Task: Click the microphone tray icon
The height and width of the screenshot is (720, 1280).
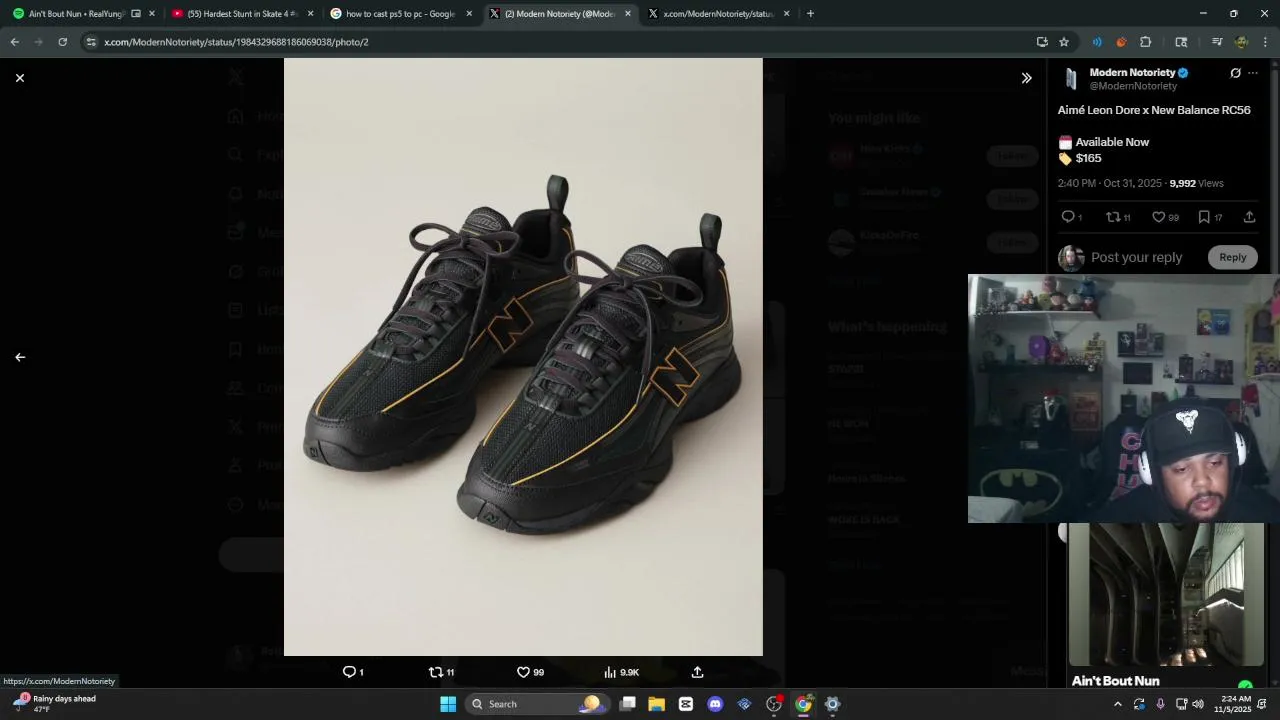Action: (1160, 704)
